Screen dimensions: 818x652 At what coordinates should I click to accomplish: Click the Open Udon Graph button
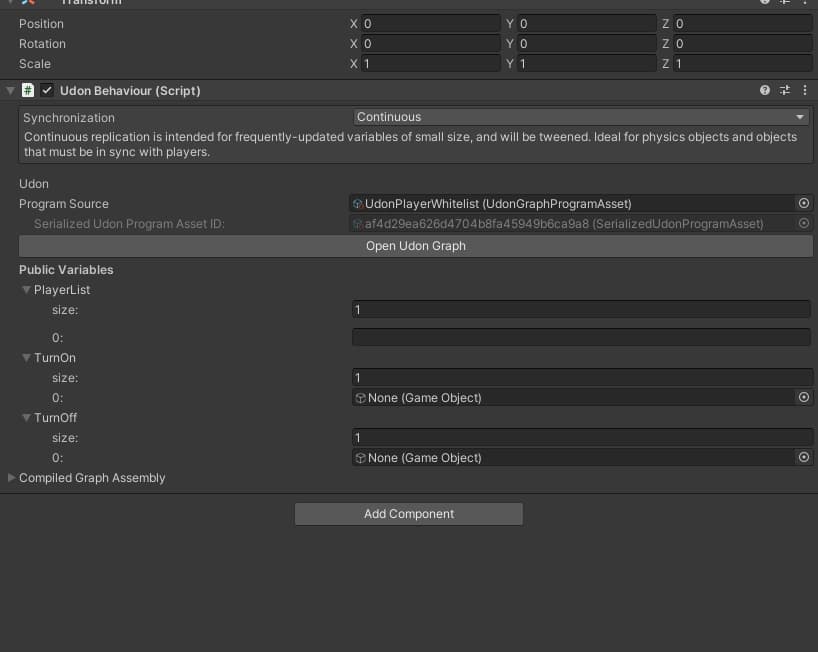[x=416, y=246]
